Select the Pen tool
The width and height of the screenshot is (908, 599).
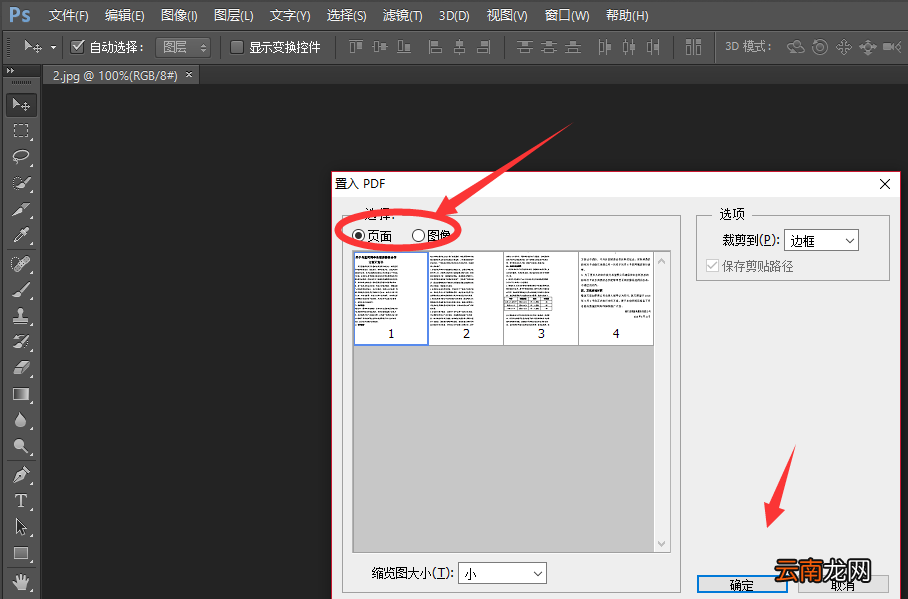point(21,475)
